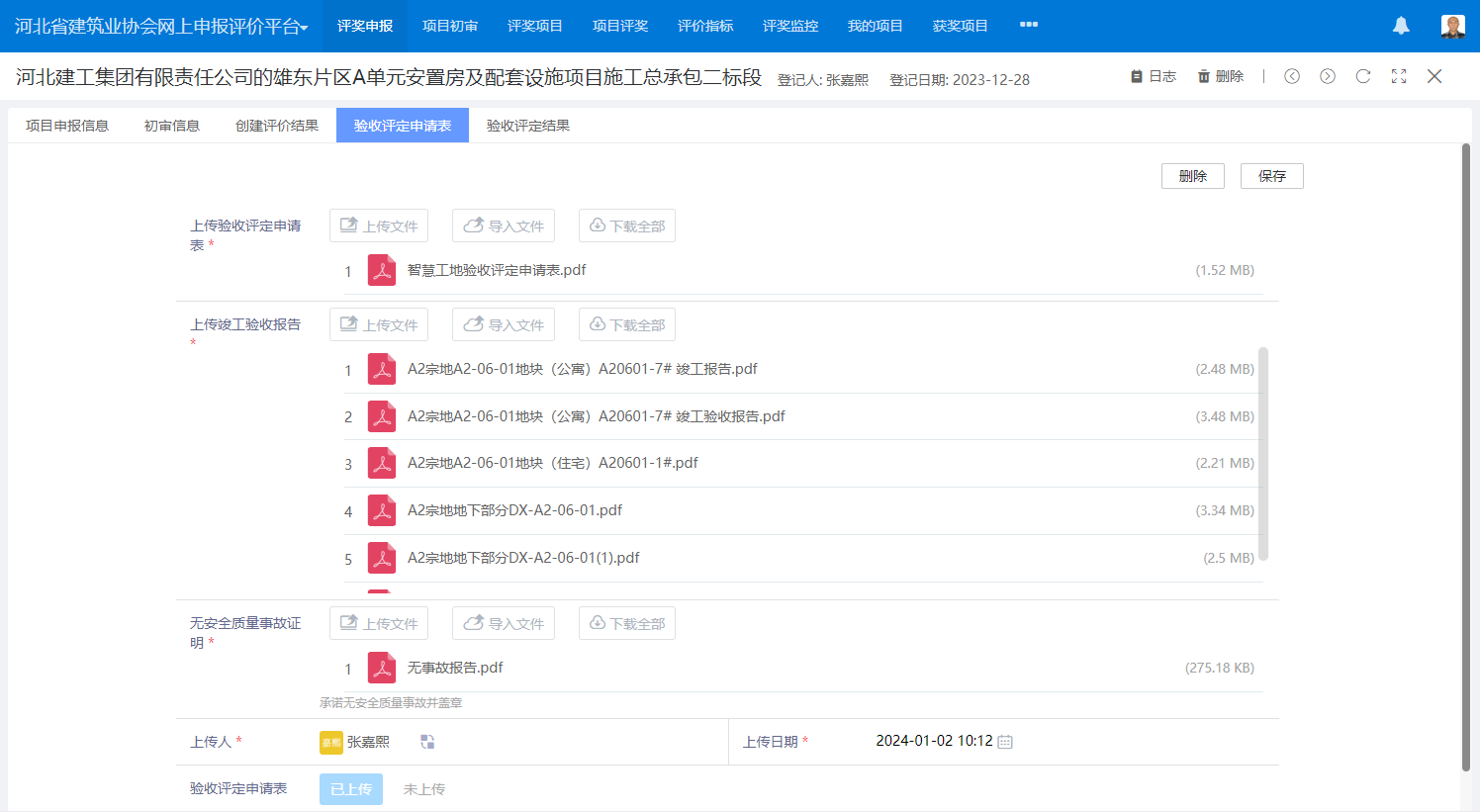Go to next record arrow
The image size is (1480, 812).
click(x=1328, y=76)
